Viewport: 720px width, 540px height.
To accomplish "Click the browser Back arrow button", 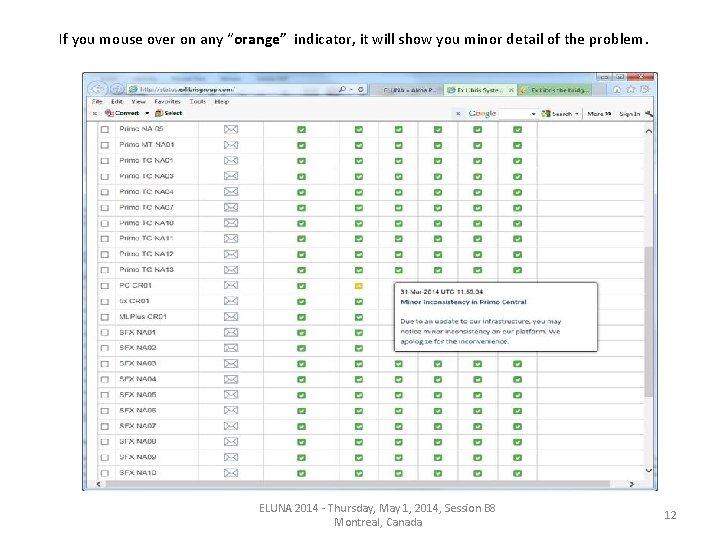I will (97, 88).
